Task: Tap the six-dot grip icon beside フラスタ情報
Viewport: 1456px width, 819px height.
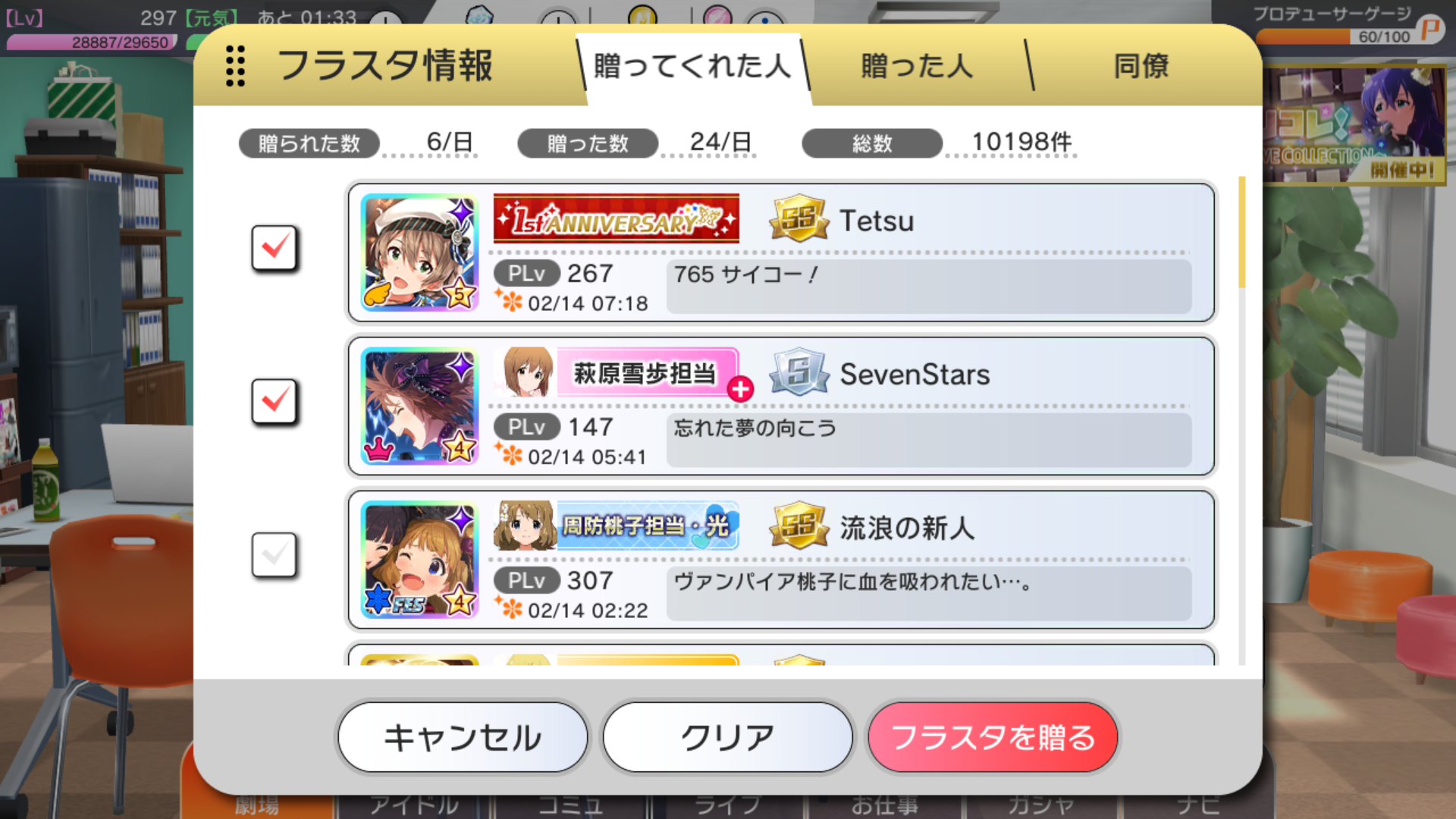Action: pyautogui.click(x=235, y=66)
